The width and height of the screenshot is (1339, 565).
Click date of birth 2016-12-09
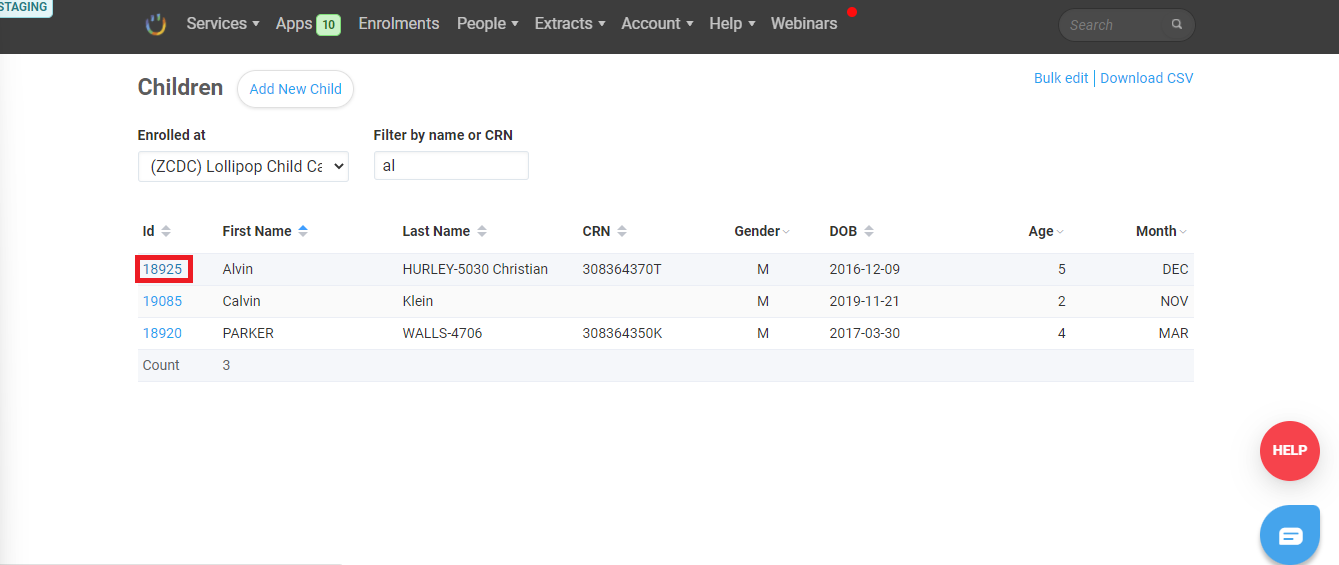(x=865, y=269)
